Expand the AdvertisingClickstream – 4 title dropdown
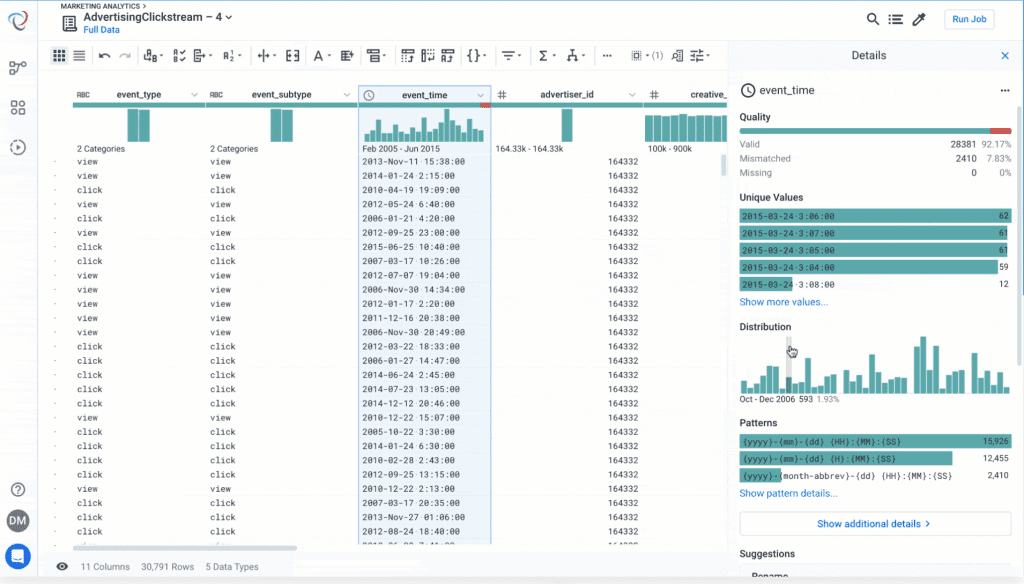Image resolution: width=1024 pixels, height=584 pixels. coord(228,17)
